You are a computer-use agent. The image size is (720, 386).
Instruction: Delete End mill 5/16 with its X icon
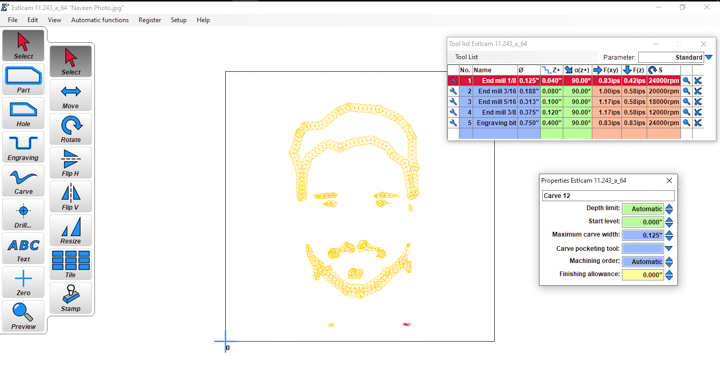click(x=698, y=101)
